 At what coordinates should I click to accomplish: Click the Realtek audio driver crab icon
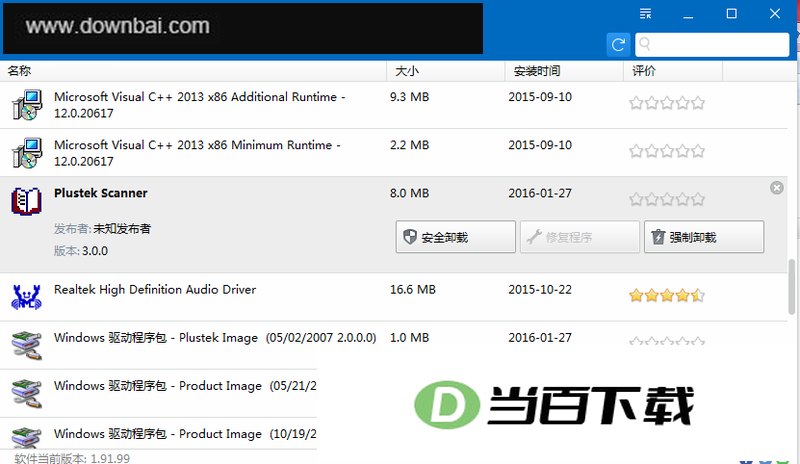tap(27, 297)
